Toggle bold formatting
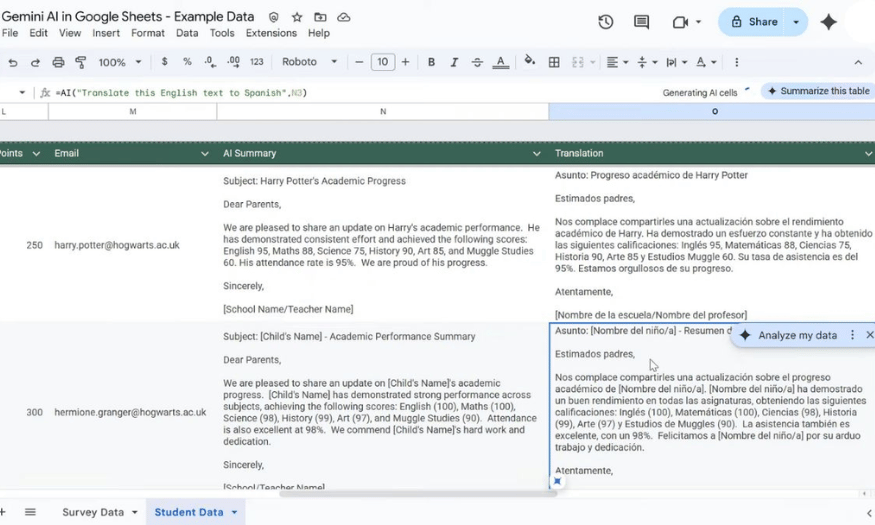 (431, 62)
